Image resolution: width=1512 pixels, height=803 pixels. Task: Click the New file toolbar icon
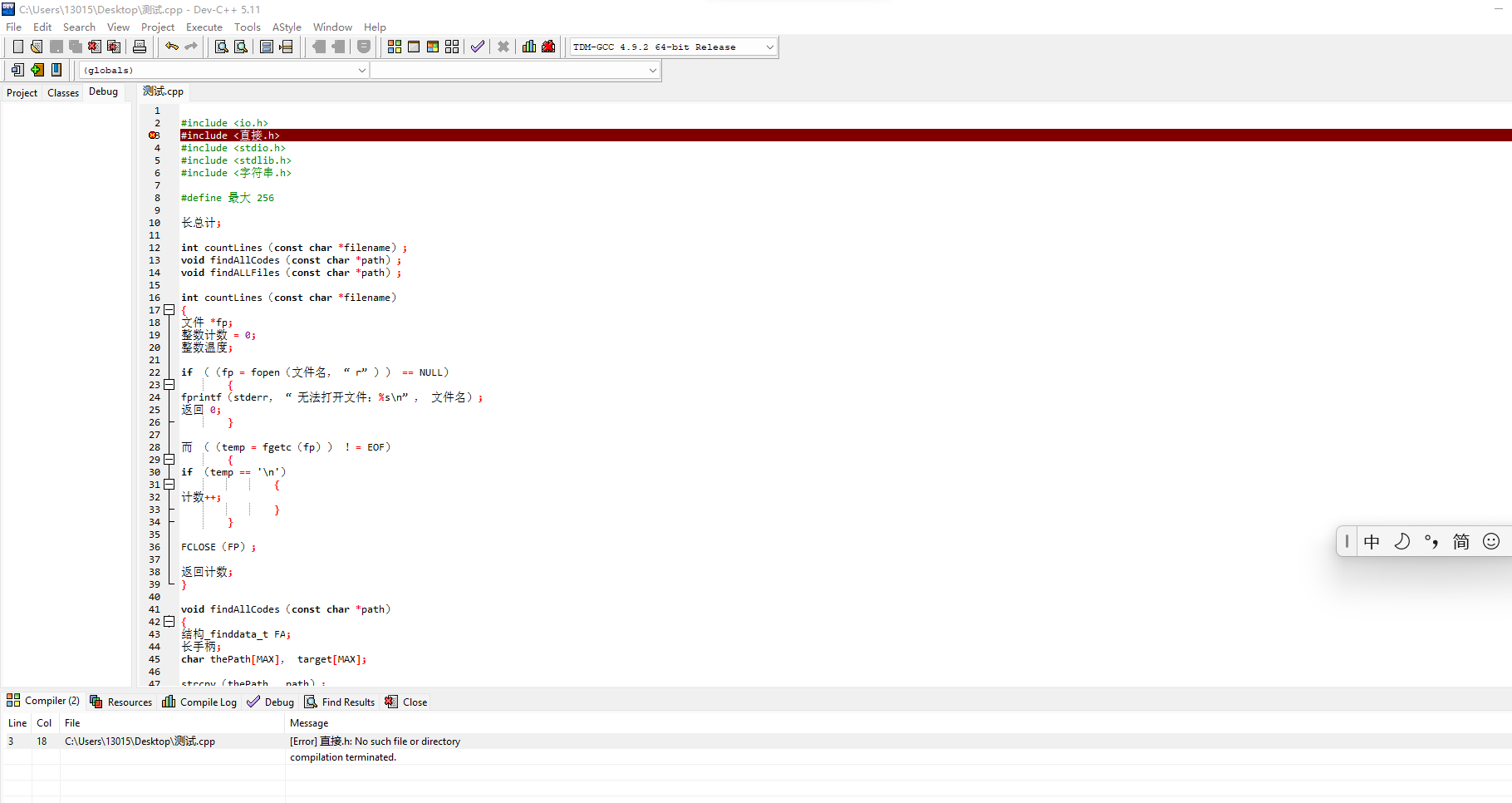coord(17,47)
